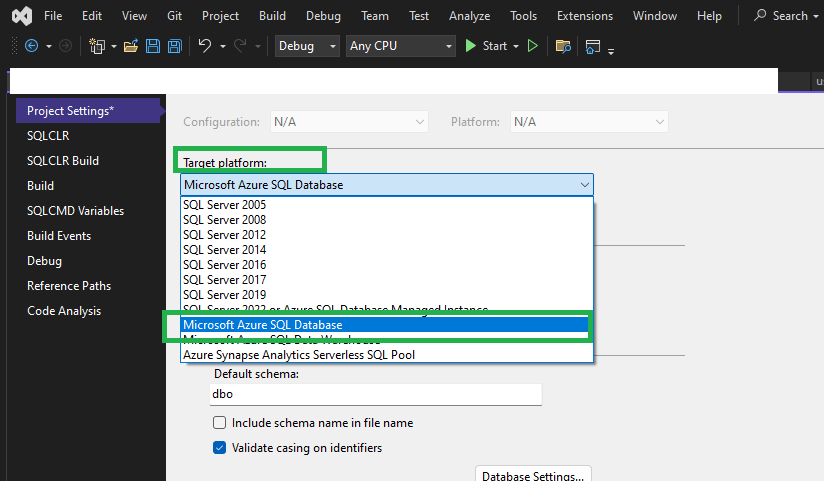
Task: Select the Project Settings side tab
Action: point(88,111)
